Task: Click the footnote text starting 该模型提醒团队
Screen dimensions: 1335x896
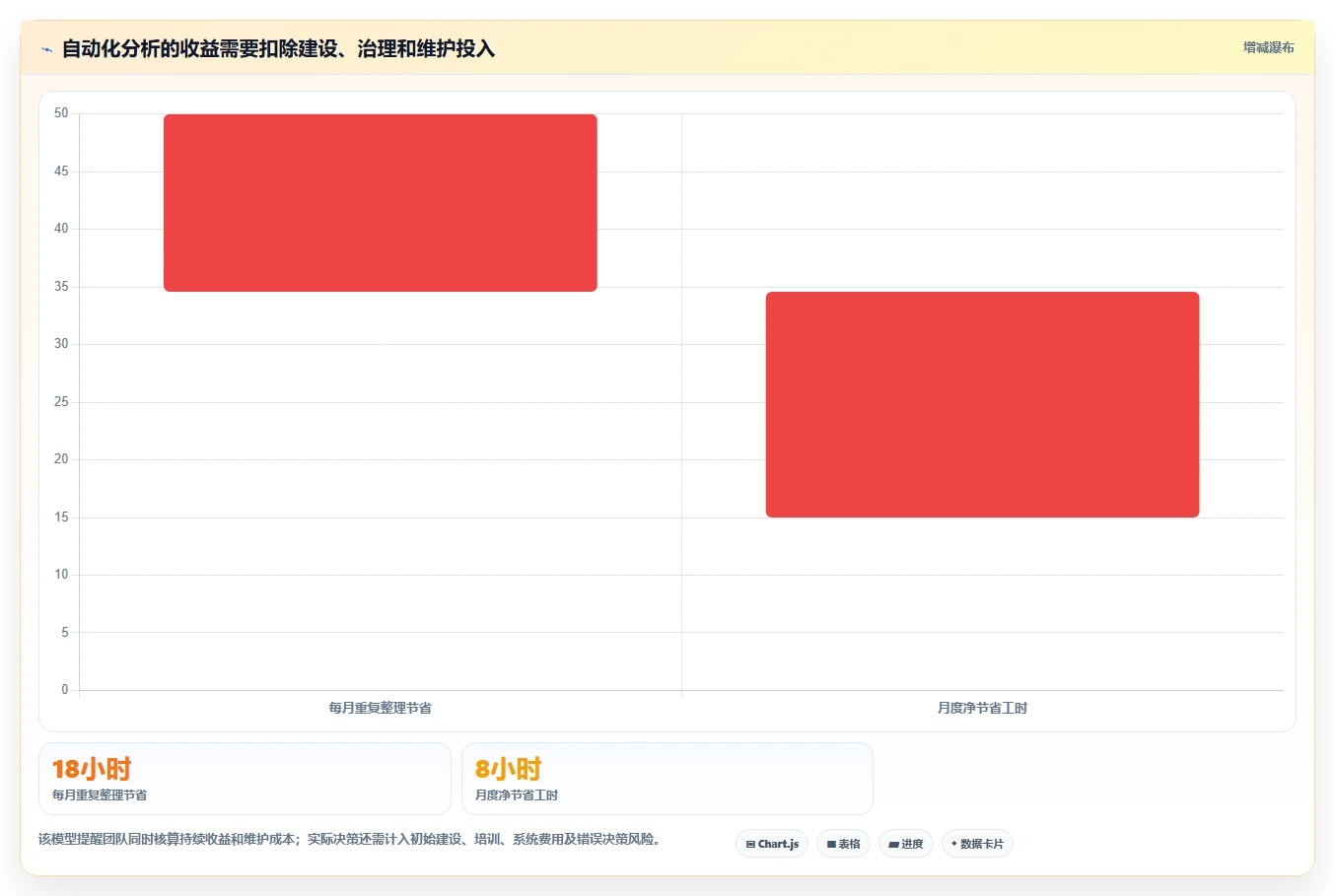Action: pyautogui.click(x=349, y=840)
